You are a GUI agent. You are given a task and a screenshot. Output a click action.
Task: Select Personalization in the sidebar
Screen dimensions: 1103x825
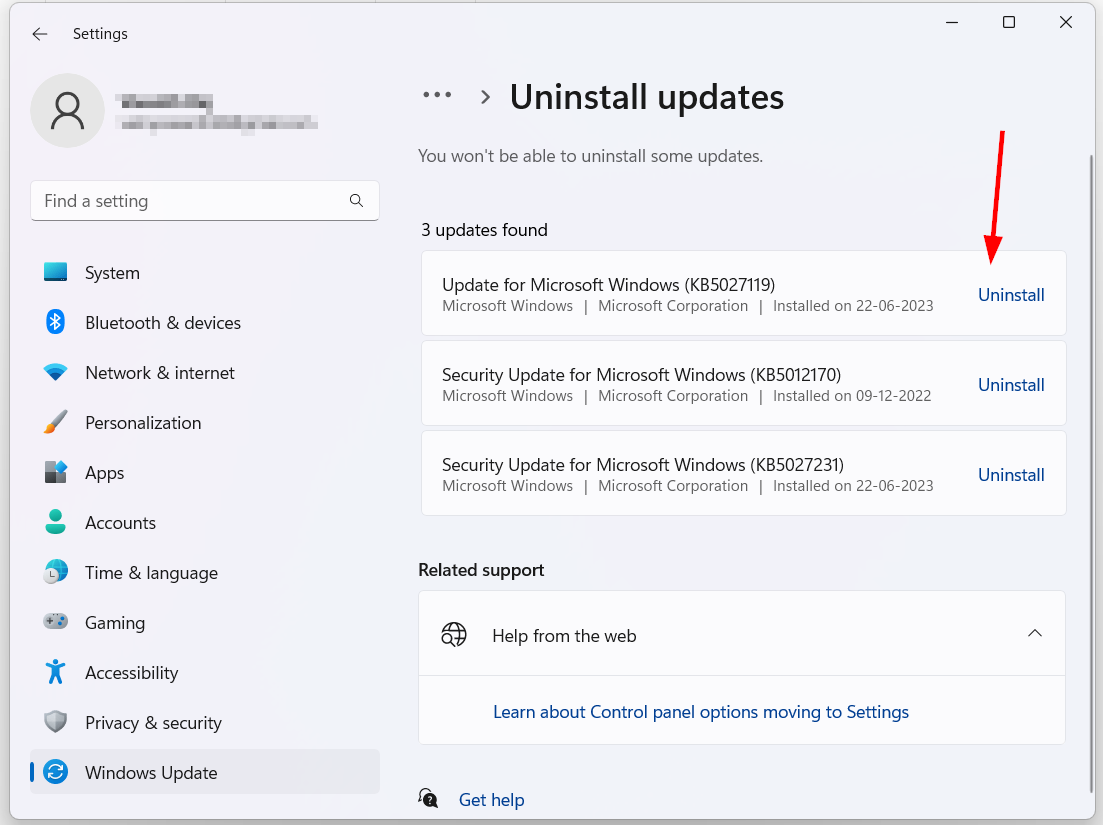click(204, 422)
